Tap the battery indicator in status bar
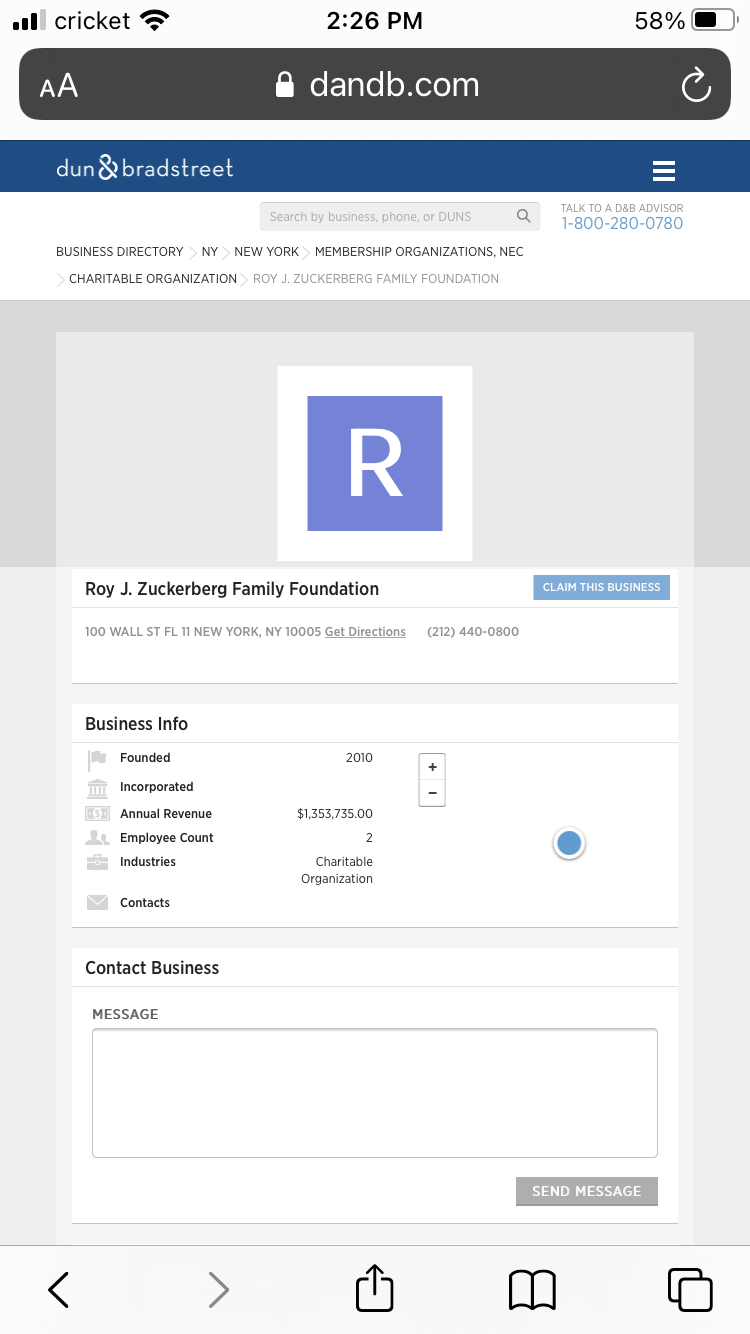This screenshot has width=750, height=1334. [713, 20]
